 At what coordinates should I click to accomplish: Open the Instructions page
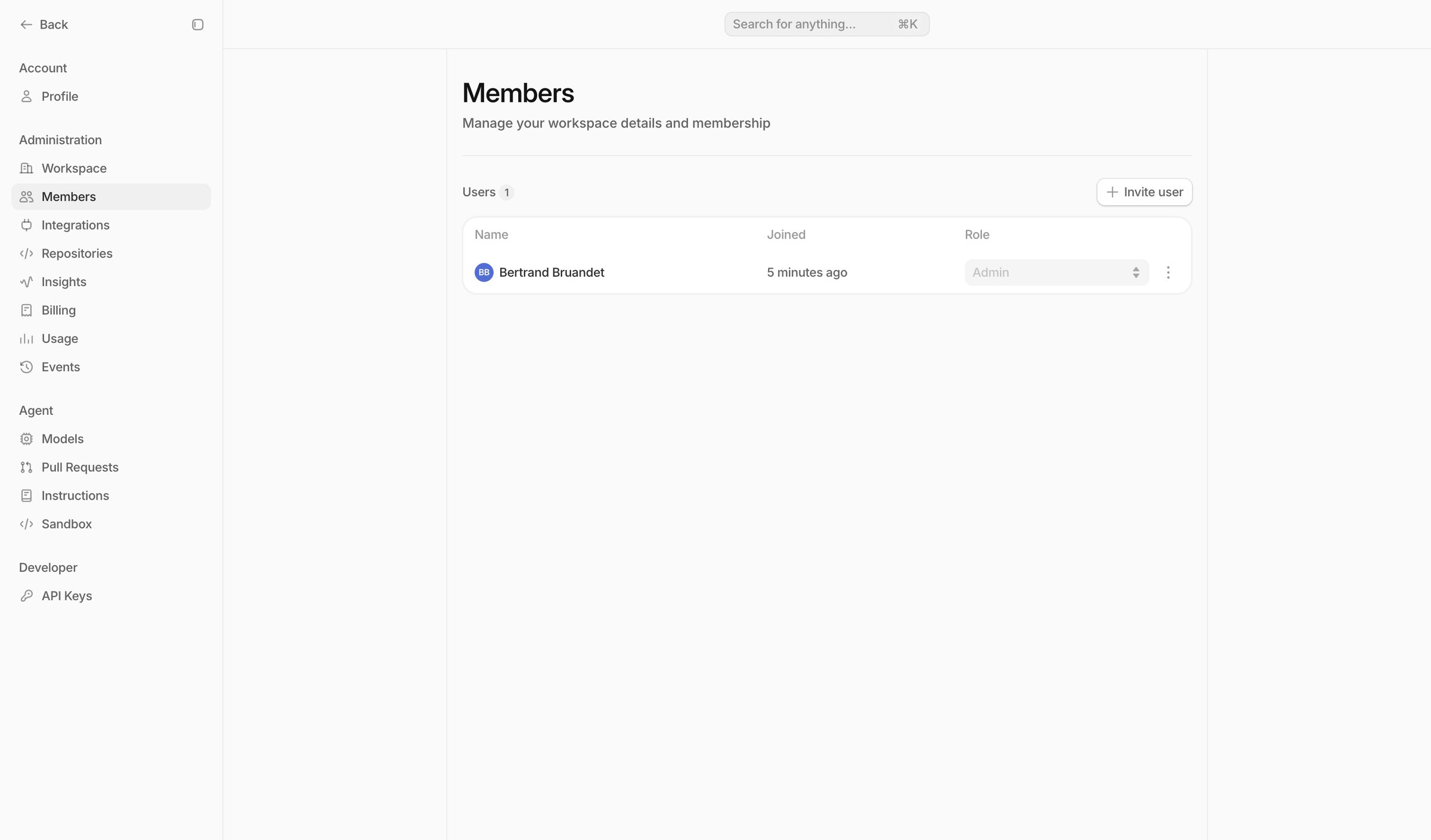[x=111, y=495]
